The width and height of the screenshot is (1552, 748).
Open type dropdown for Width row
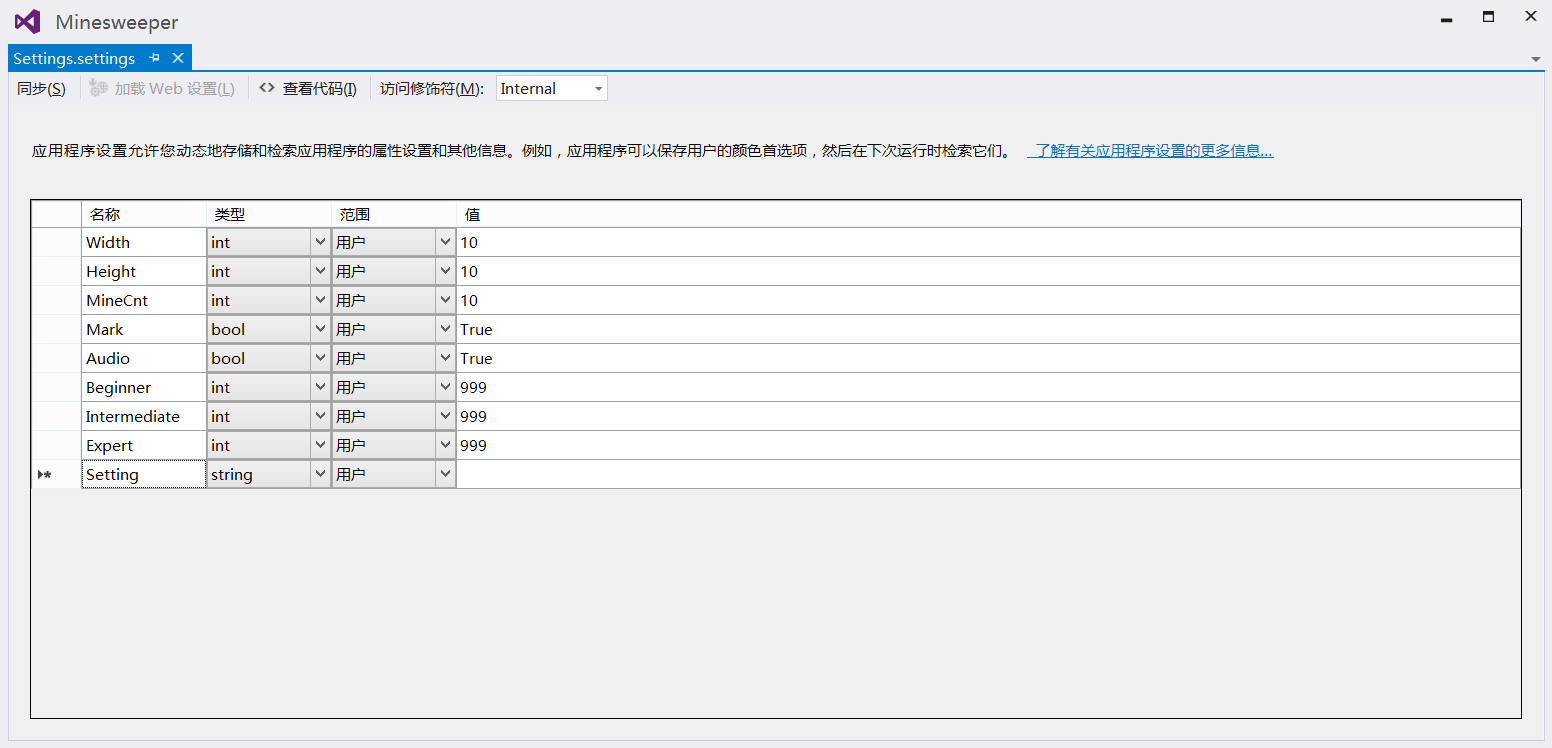(320, 242)
